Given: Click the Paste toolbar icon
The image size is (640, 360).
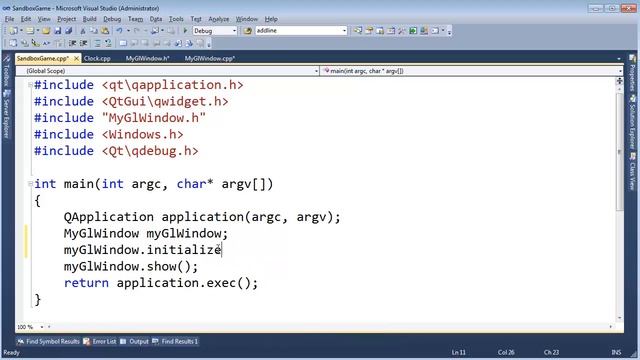Looking at the screenshot, I should click(105, 31).
